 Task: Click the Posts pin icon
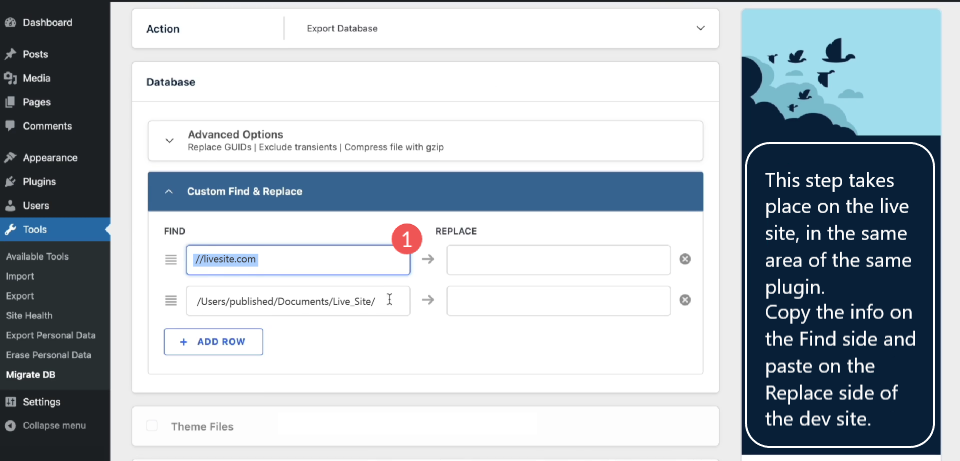point(10,54)
